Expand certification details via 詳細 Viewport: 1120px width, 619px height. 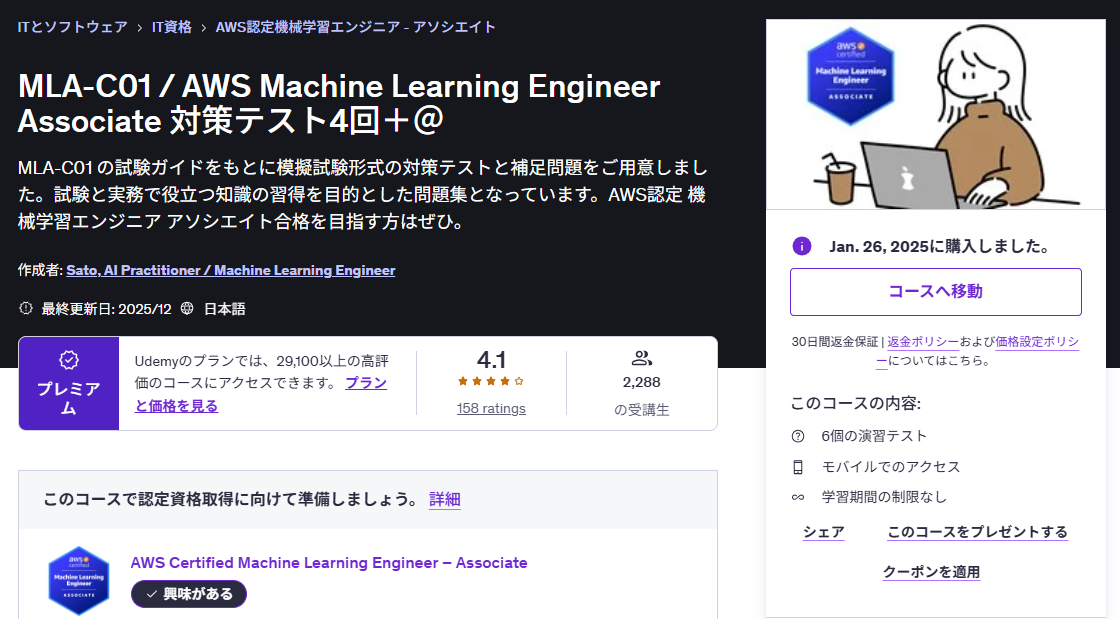coord(444,499)
